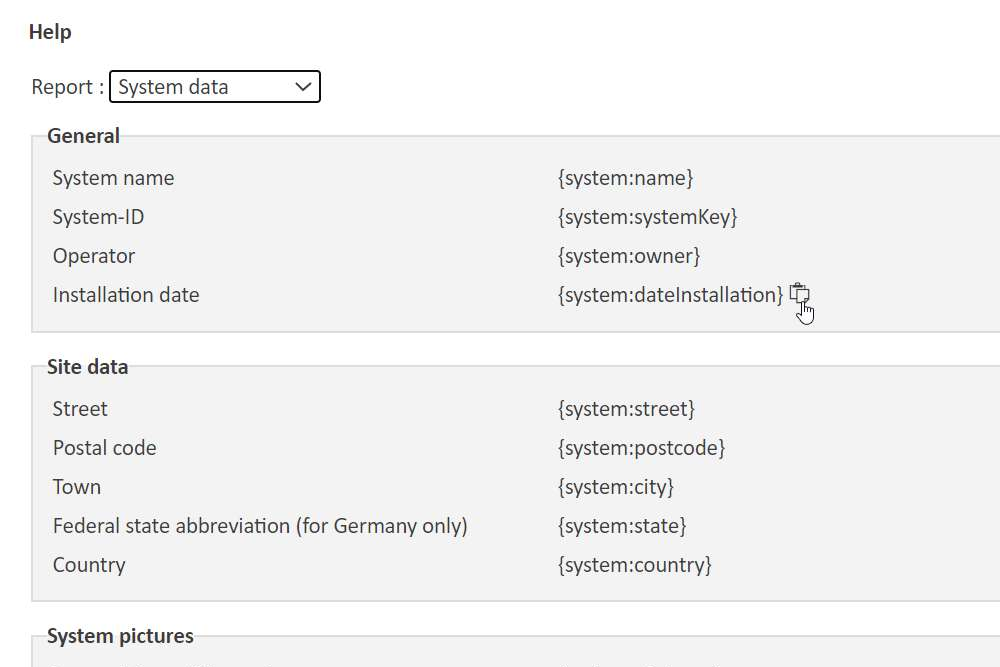Click the Site data section title
Screen dimensions: 1000x667
tap(87, 367)
